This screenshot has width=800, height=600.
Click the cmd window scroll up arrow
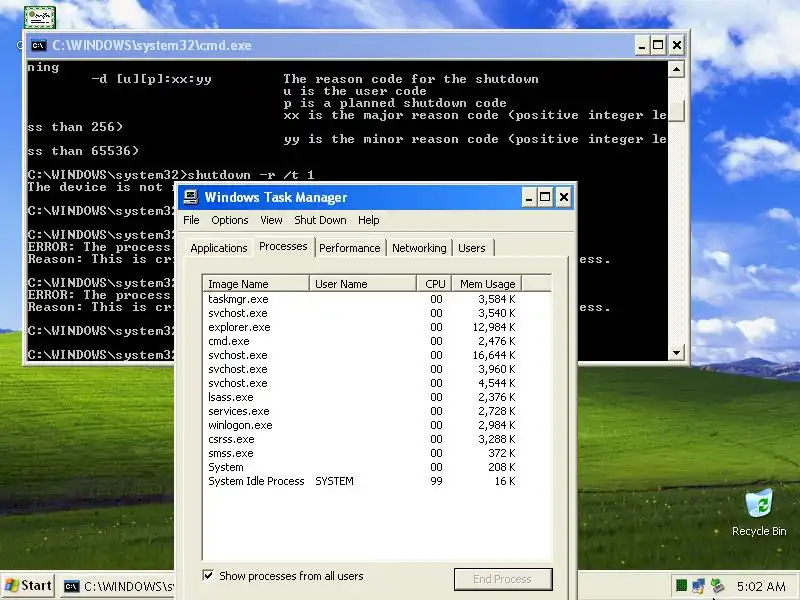coord(676,69)
